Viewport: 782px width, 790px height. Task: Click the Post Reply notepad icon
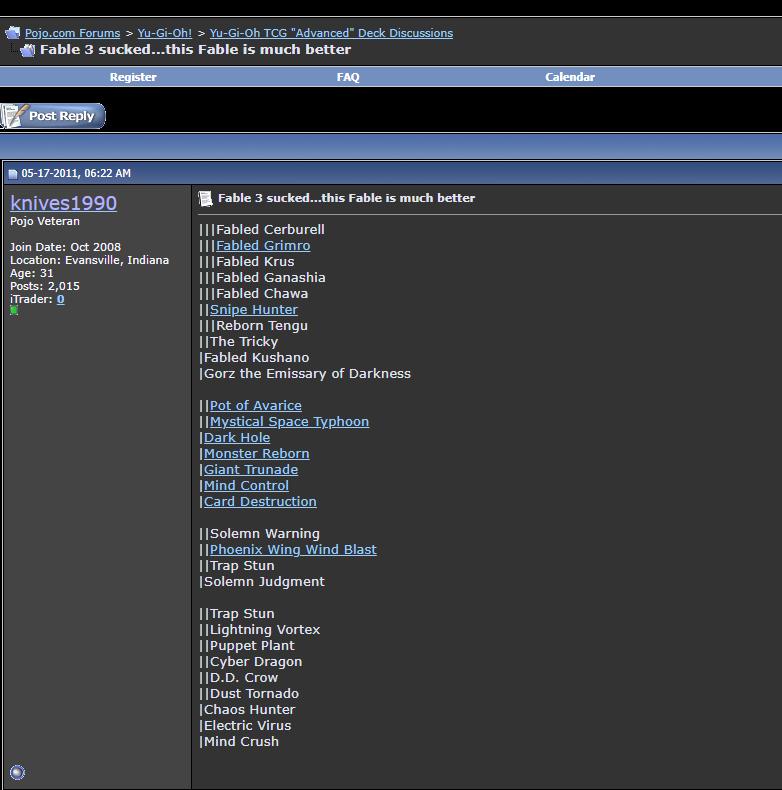coord(13,116)
